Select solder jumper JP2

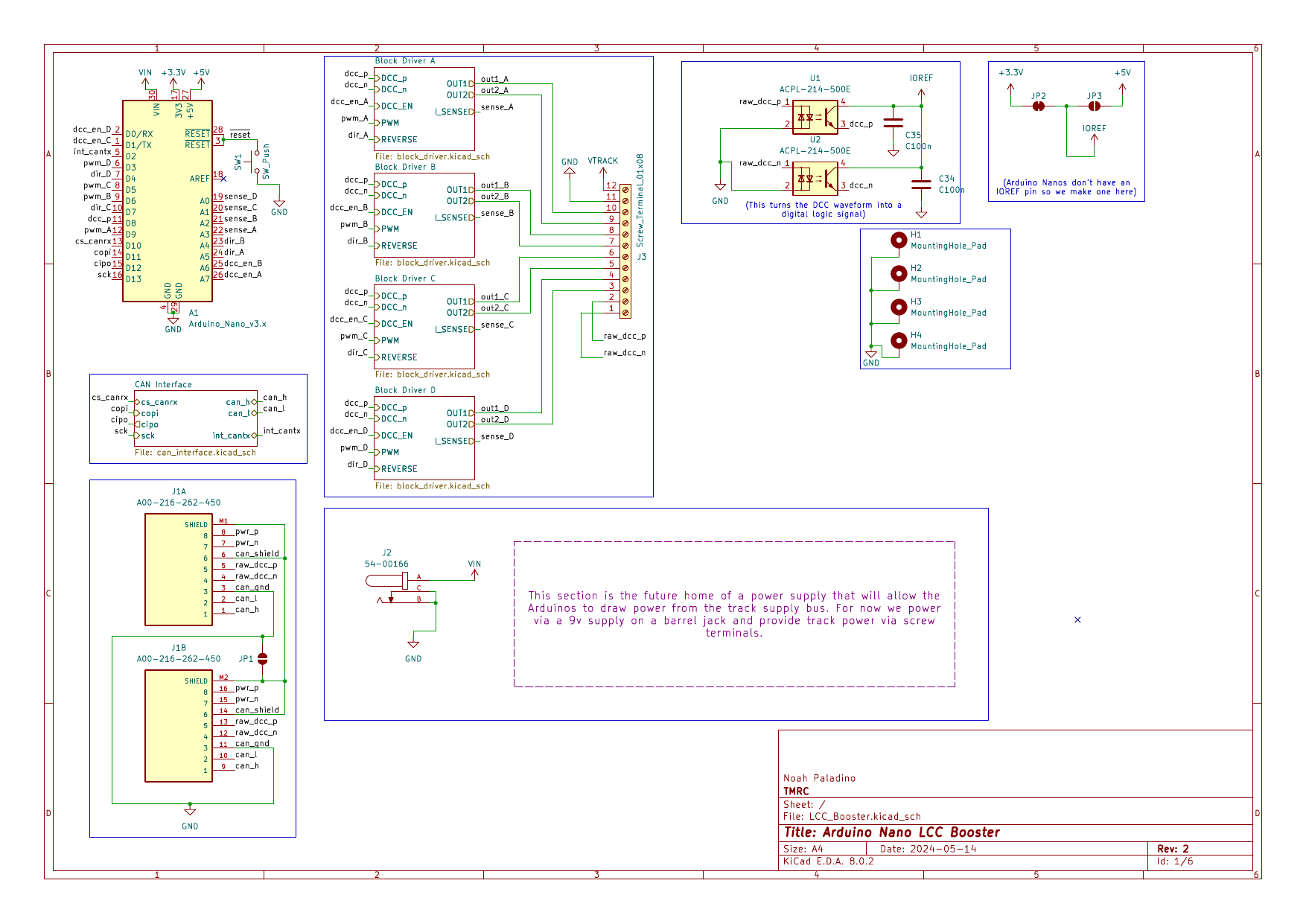tap(1039, 106)
